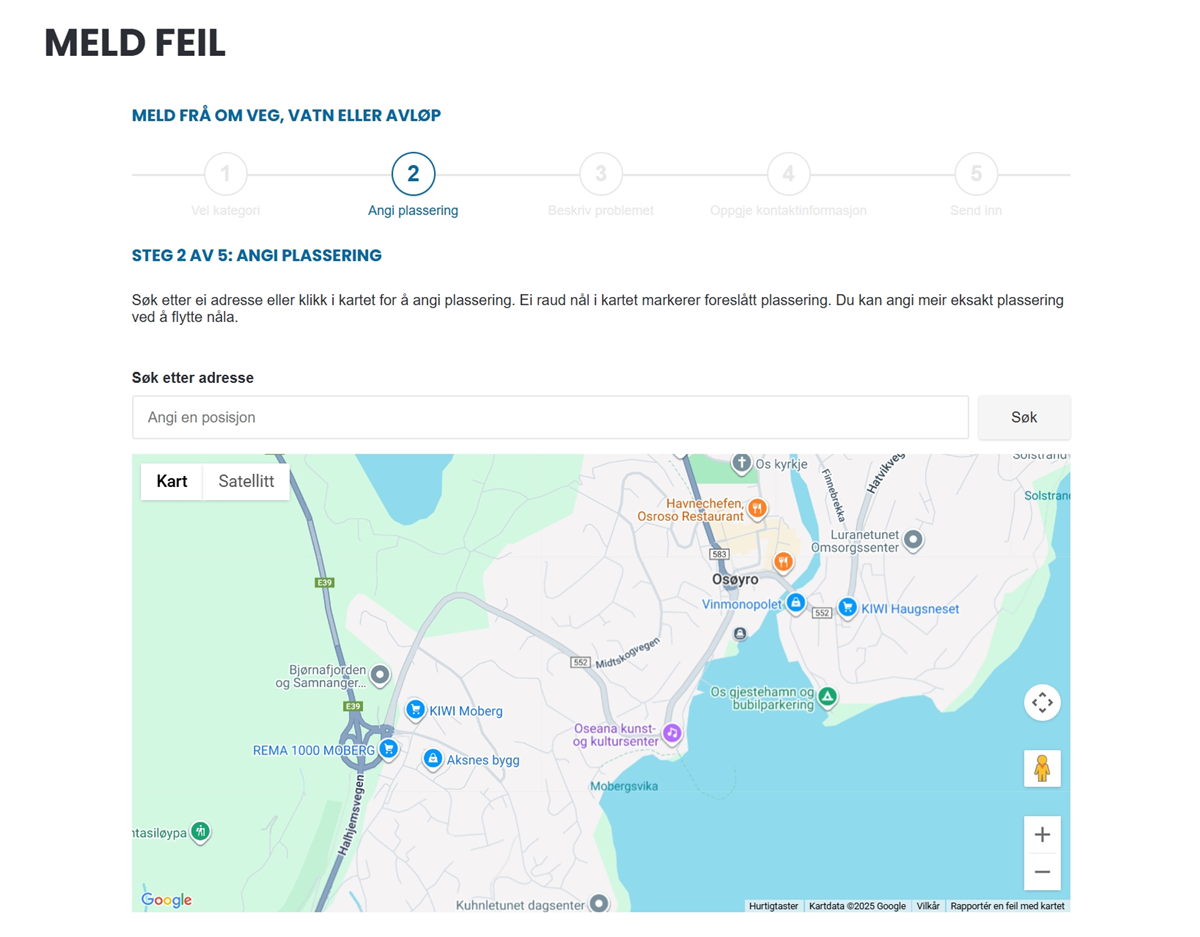Click the Pegman Street View icon

click(x=1042, y=768)
